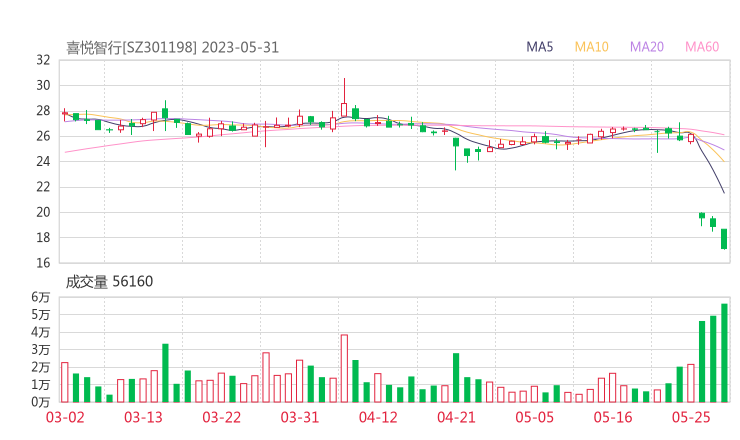This screenshot has height=440, width=740.
Task: Click the volume axis label 2万
Action: click(x=41, y=367)
